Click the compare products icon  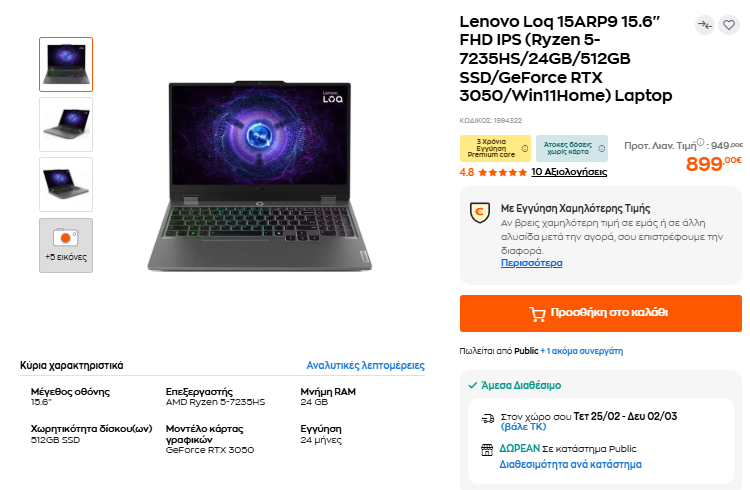(705, 25)
